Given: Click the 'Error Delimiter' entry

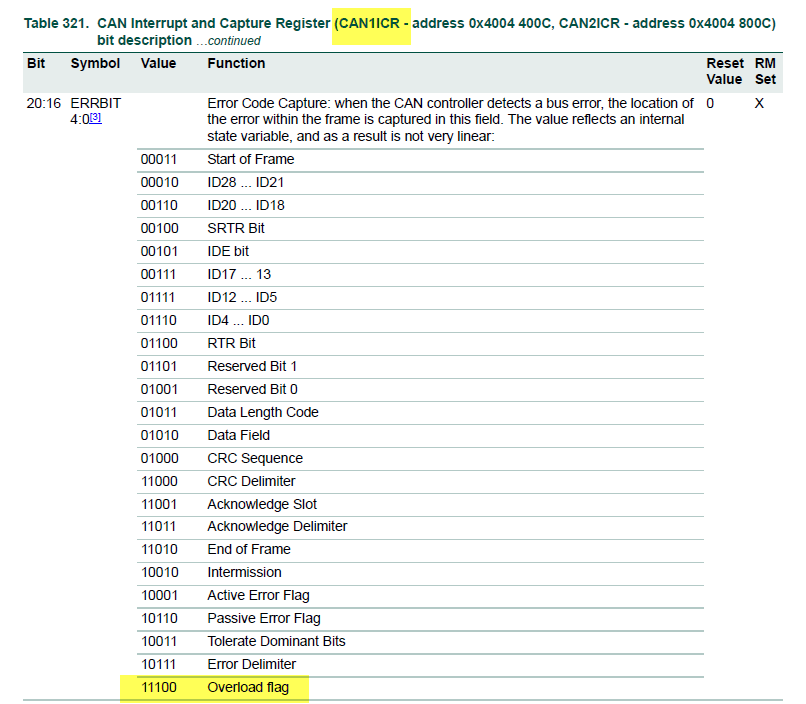Looking at the screenshot, I should [252, 664].
